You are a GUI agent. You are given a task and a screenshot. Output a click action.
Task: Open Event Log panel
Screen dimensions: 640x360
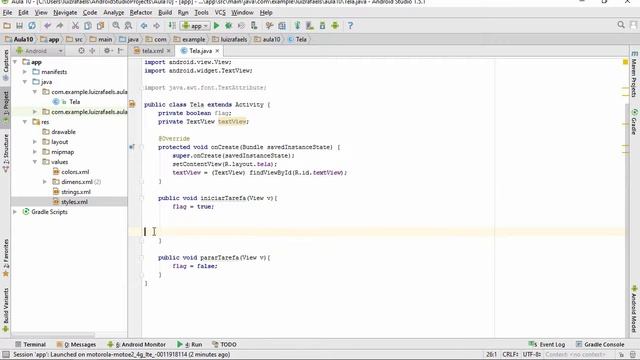coord(547,344)
